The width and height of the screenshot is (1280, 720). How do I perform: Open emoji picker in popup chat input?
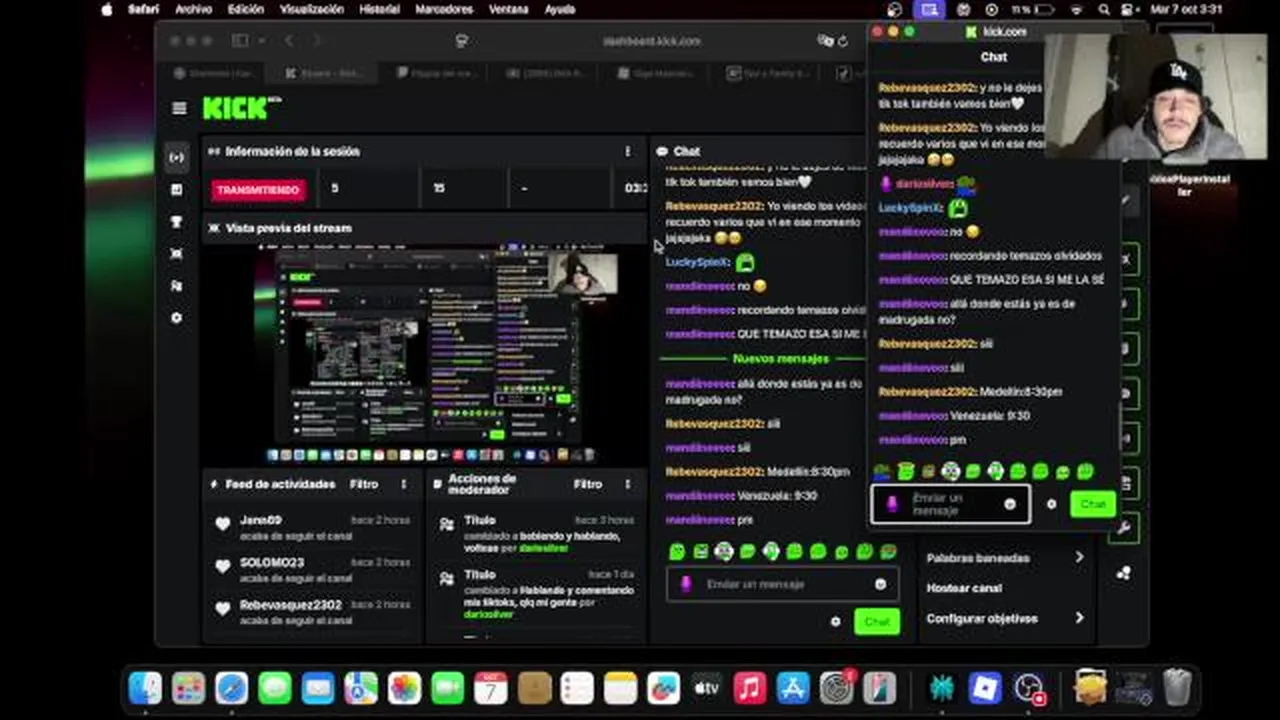point(1010,504)
